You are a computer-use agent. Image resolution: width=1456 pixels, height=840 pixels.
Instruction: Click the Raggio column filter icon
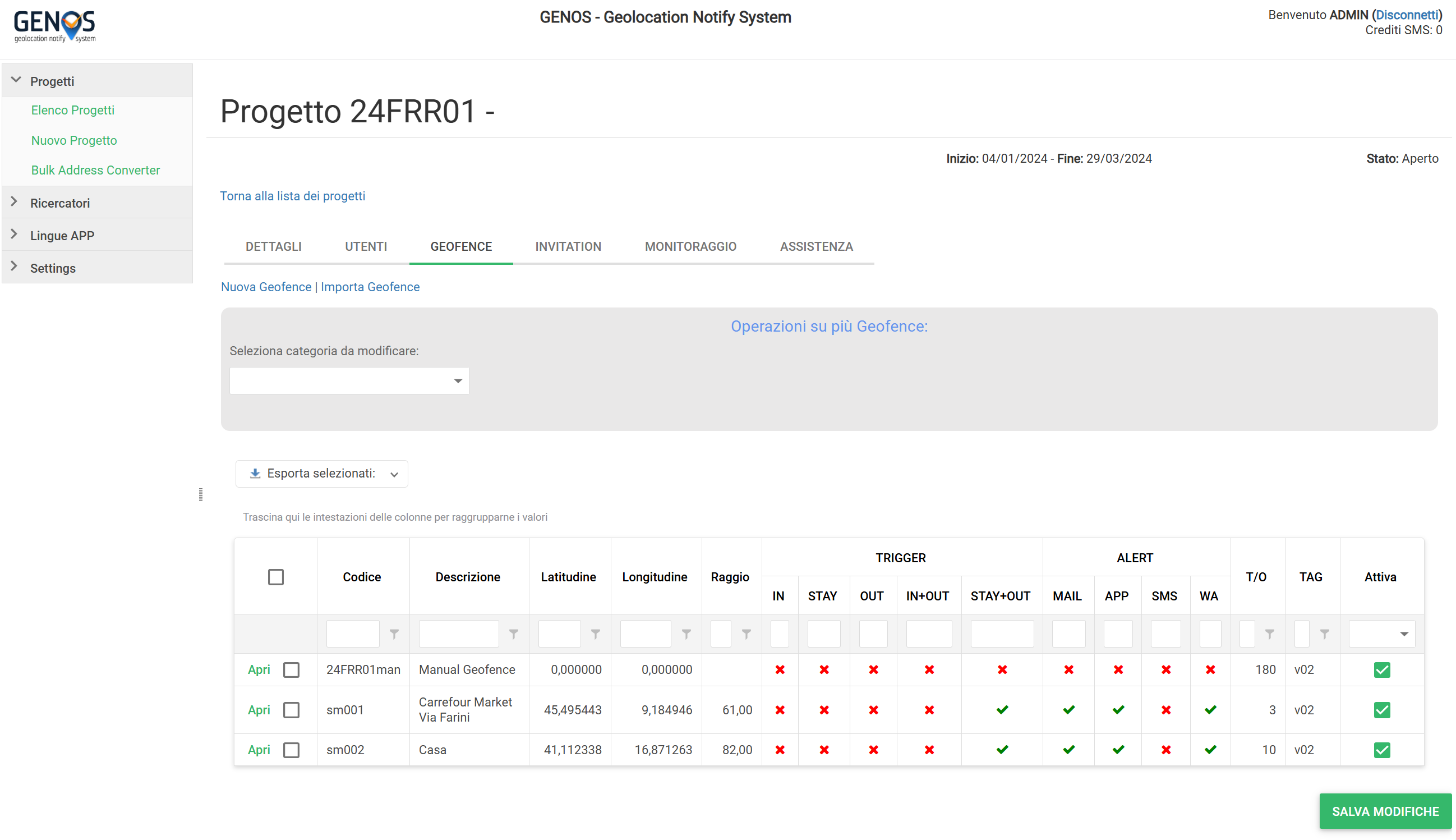[x=747, y=634]
